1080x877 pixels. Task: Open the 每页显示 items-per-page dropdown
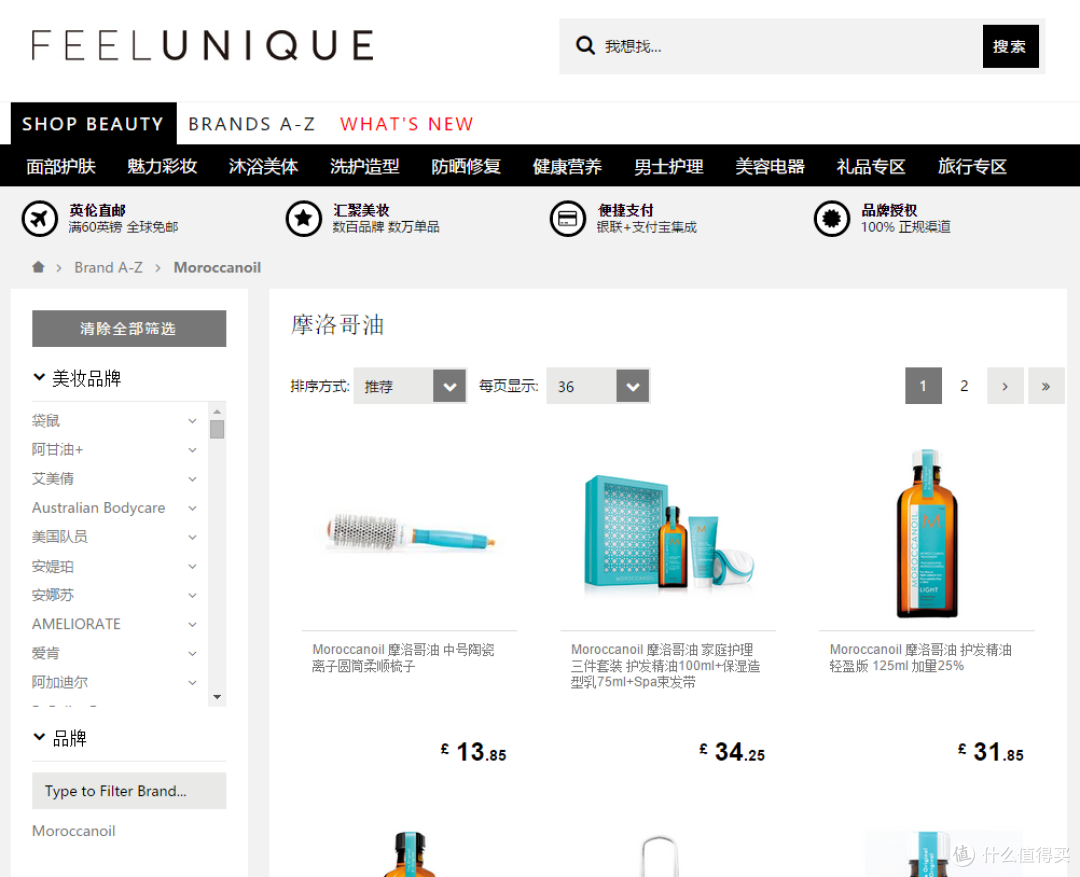point(598,386)
